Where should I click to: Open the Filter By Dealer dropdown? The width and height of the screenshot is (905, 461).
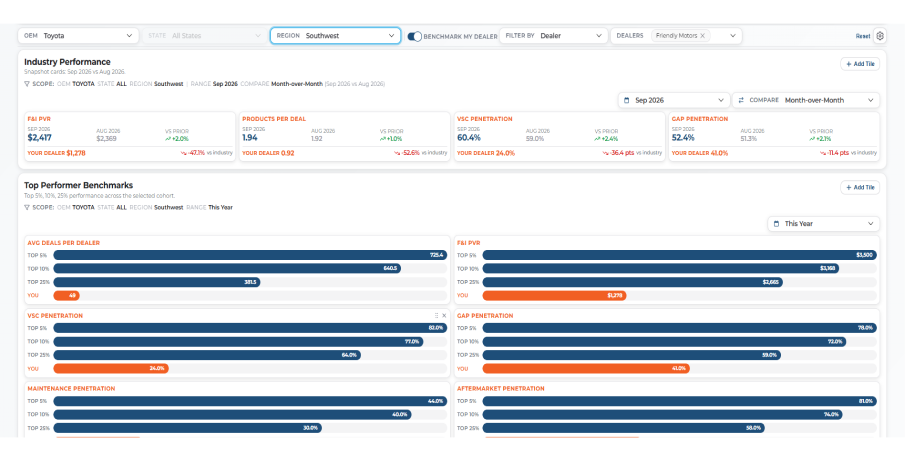[x=554, y=36]
